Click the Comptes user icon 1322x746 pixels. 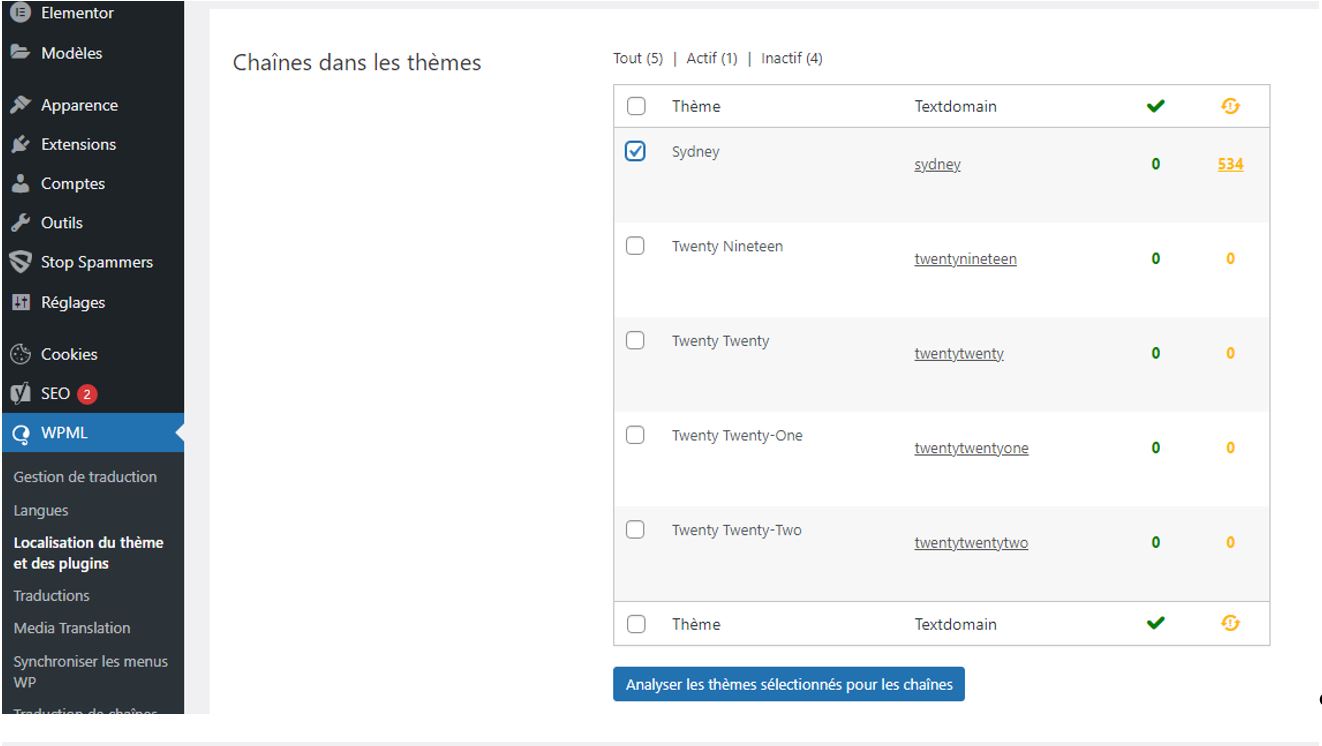[19, 184]
